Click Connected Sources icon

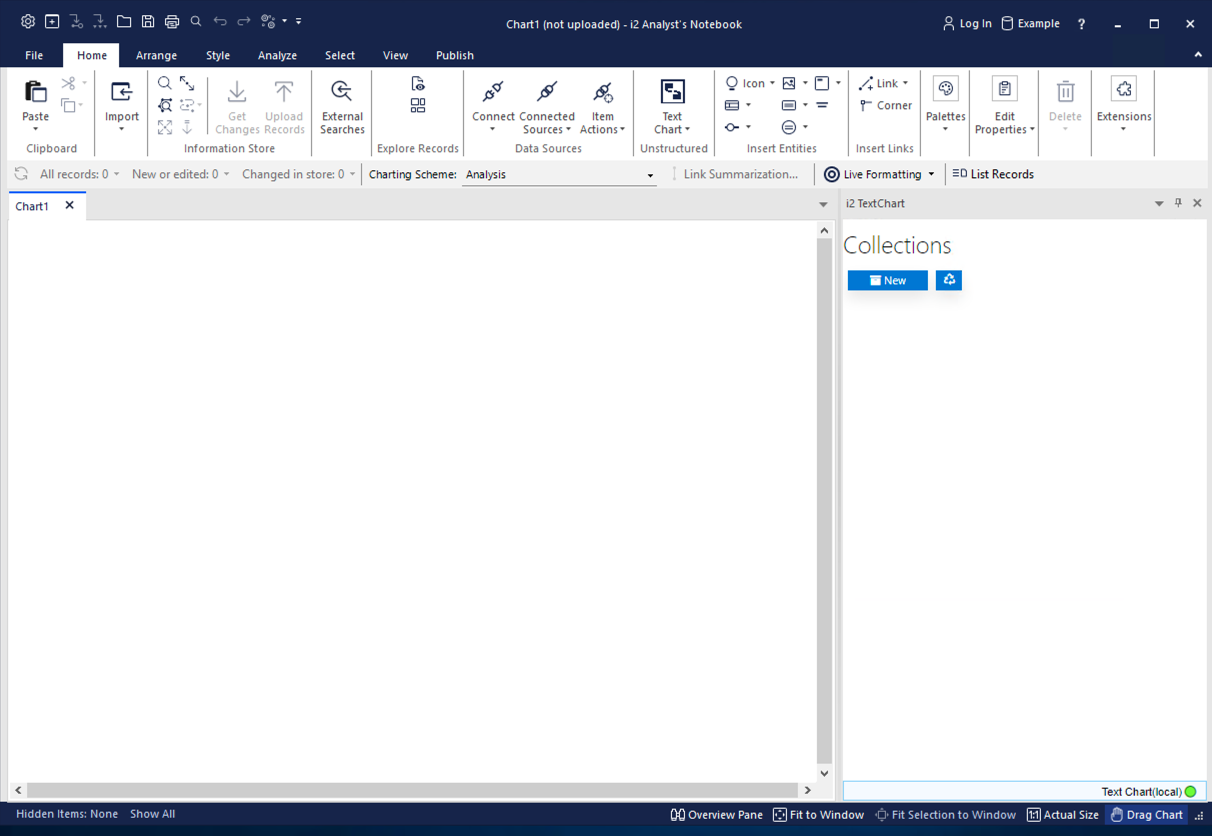pyautogui.click(x=547, y=92)
